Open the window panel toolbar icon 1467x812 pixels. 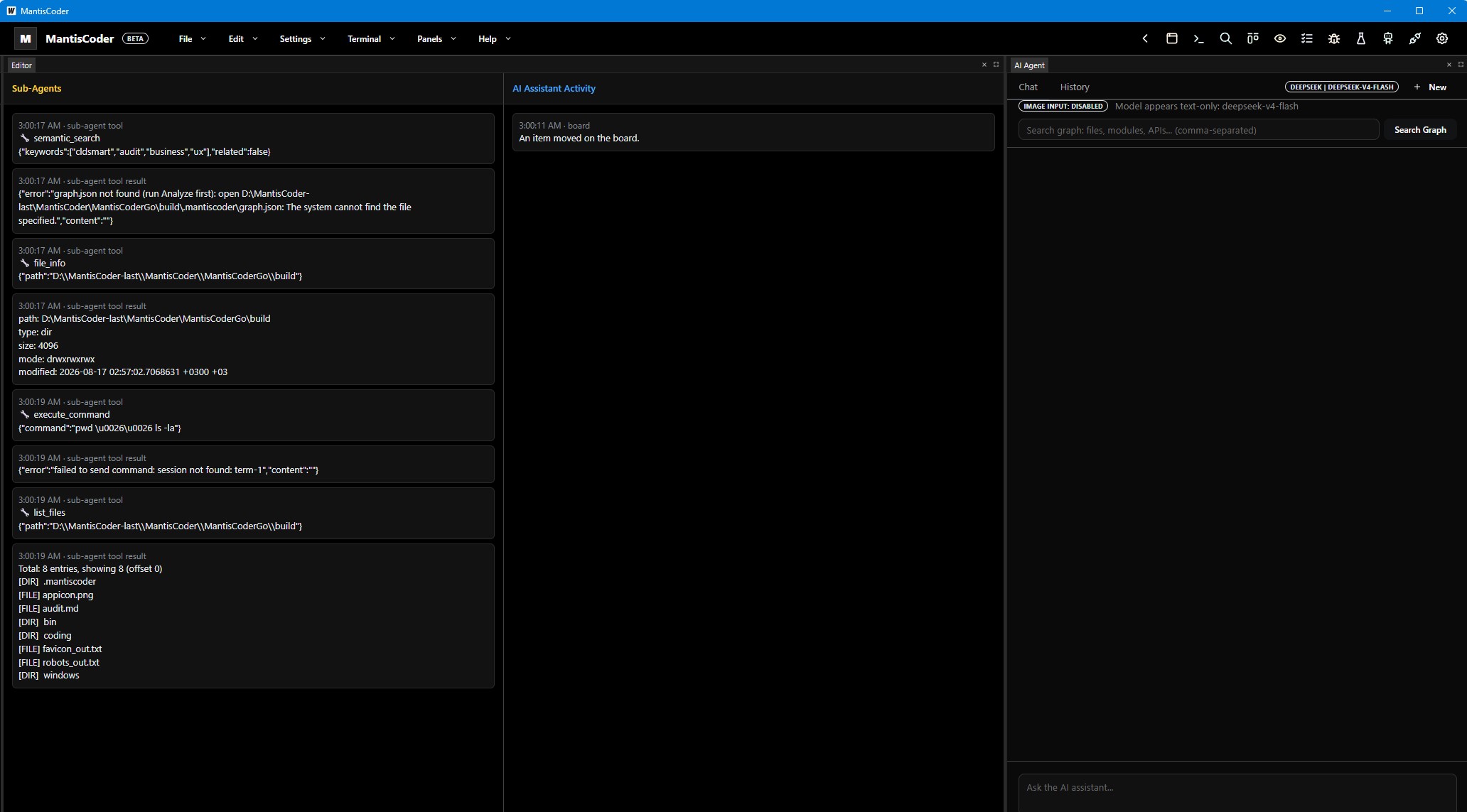(1172, 39)
